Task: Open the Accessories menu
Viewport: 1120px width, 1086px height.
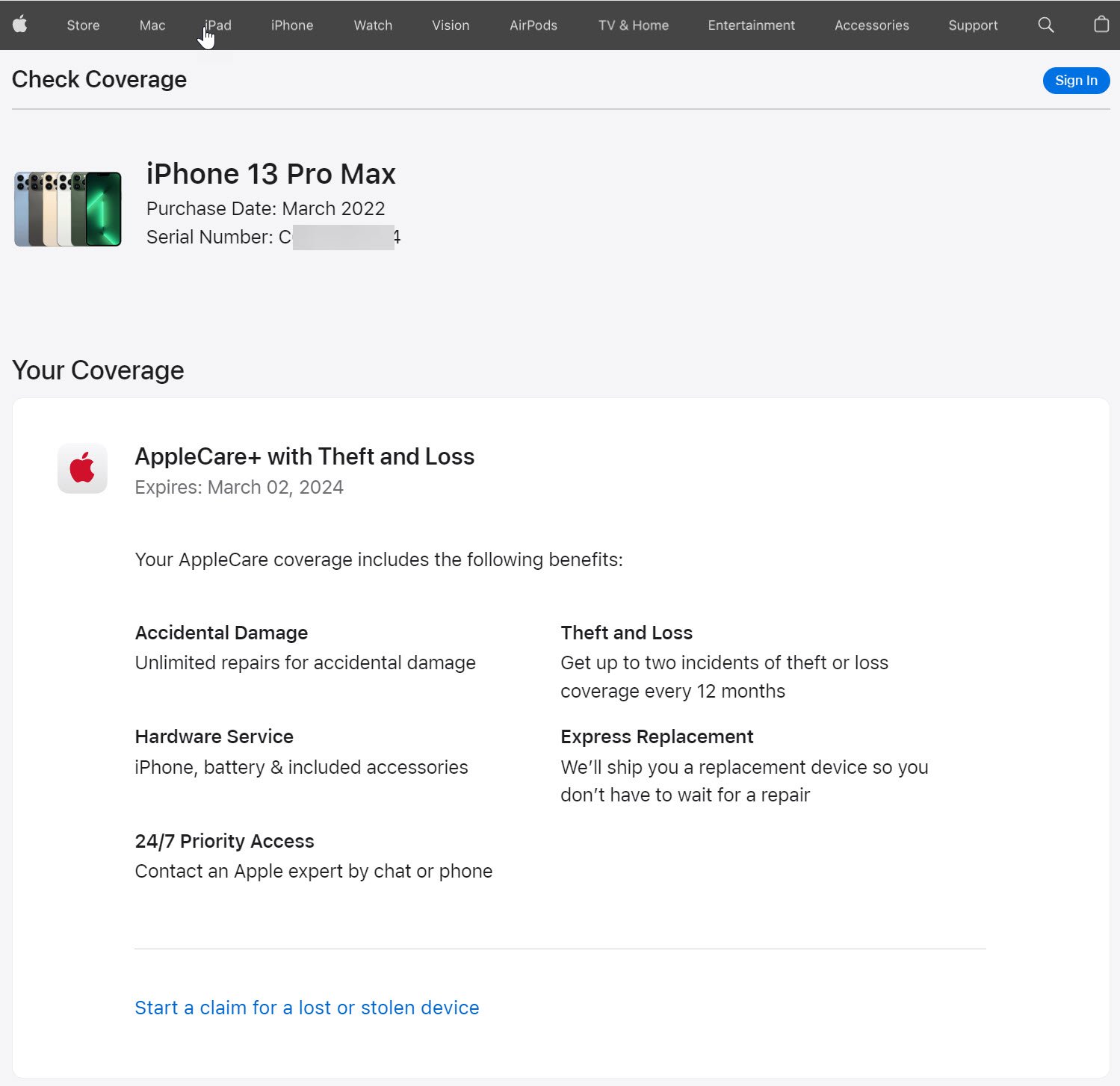Action: click(x=872, y=25)
